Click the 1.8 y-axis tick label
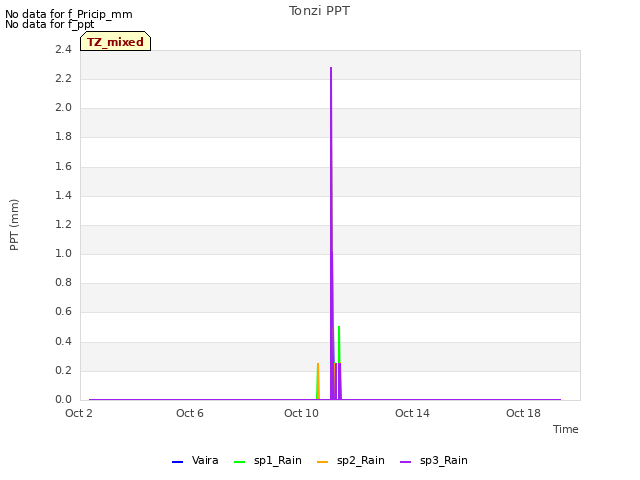Image resolution: width=640 pixels, height=480 pixels. click(x=63, y=137)
